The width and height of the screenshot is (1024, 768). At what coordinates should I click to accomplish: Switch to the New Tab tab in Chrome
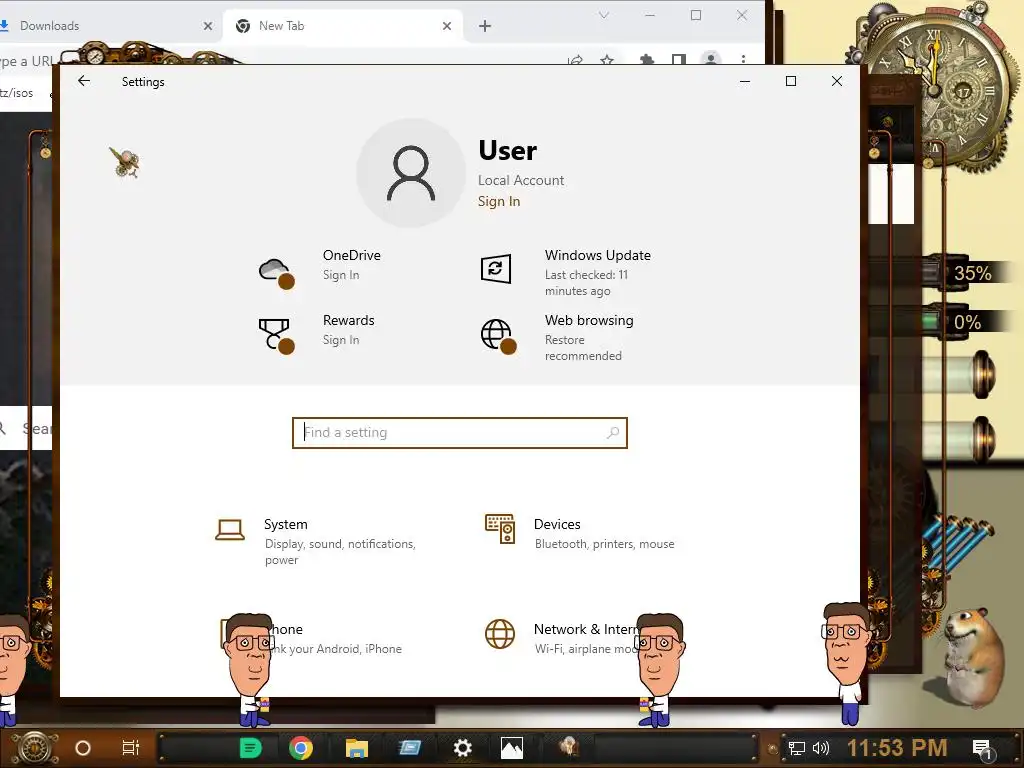343,25
